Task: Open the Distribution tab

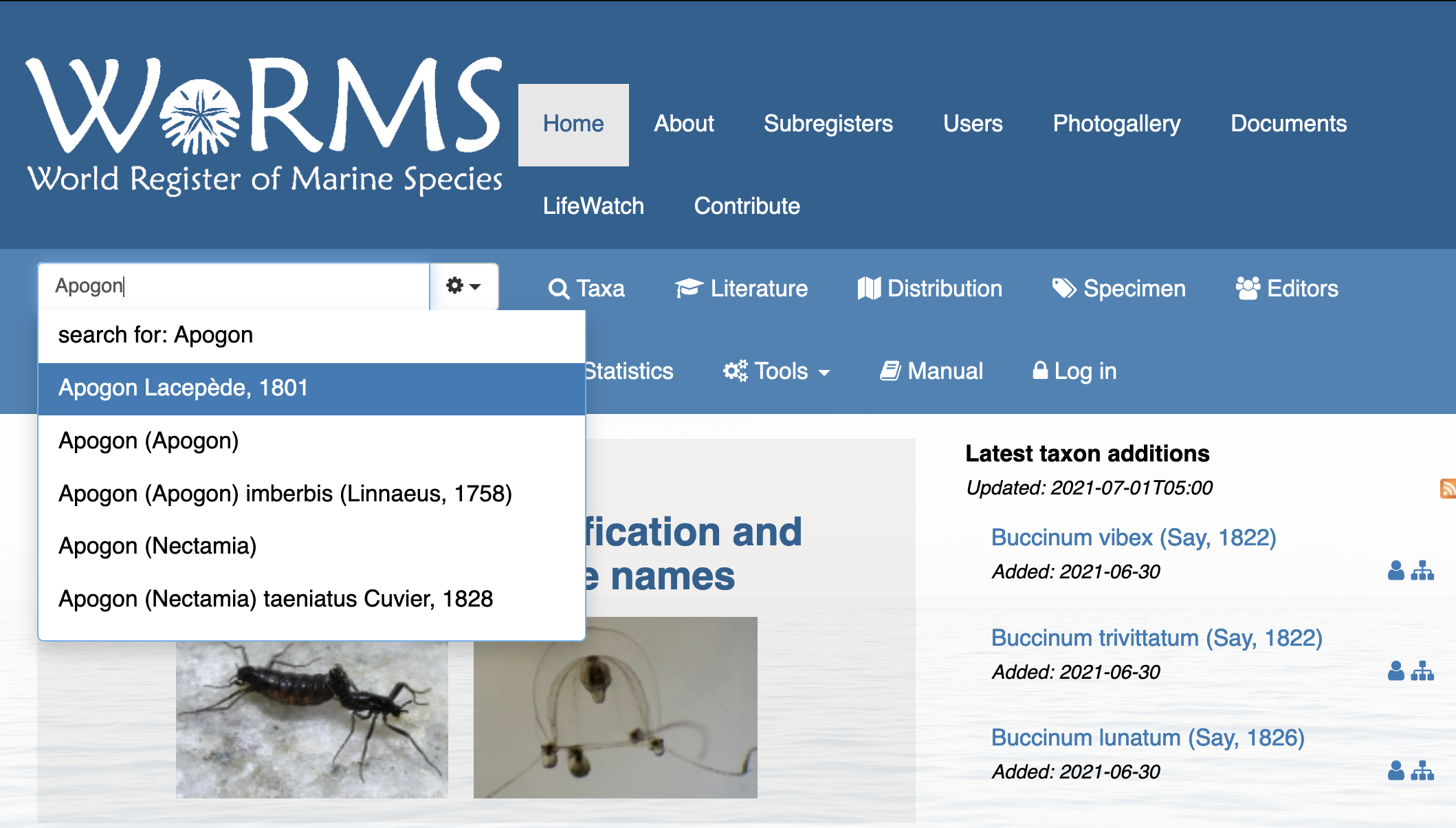Action: tap(930, 289)
